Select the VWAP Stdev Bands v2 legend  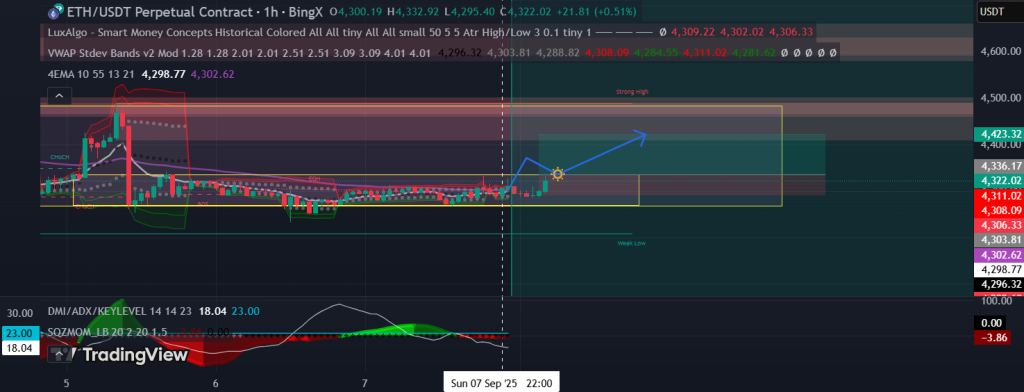click(239, 52)
